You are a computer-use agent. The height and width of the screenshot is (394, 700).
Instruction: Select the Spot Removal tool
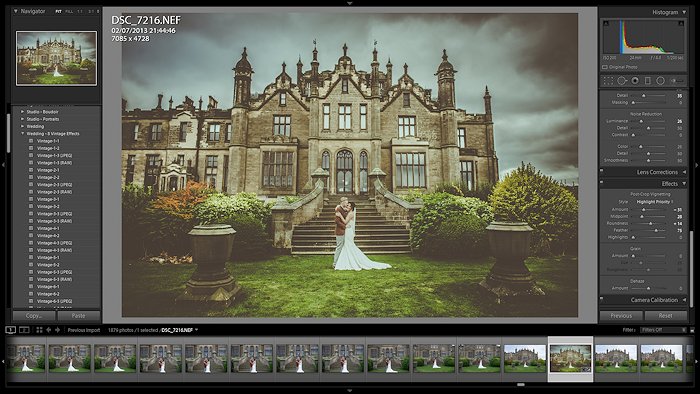(622, 81)
